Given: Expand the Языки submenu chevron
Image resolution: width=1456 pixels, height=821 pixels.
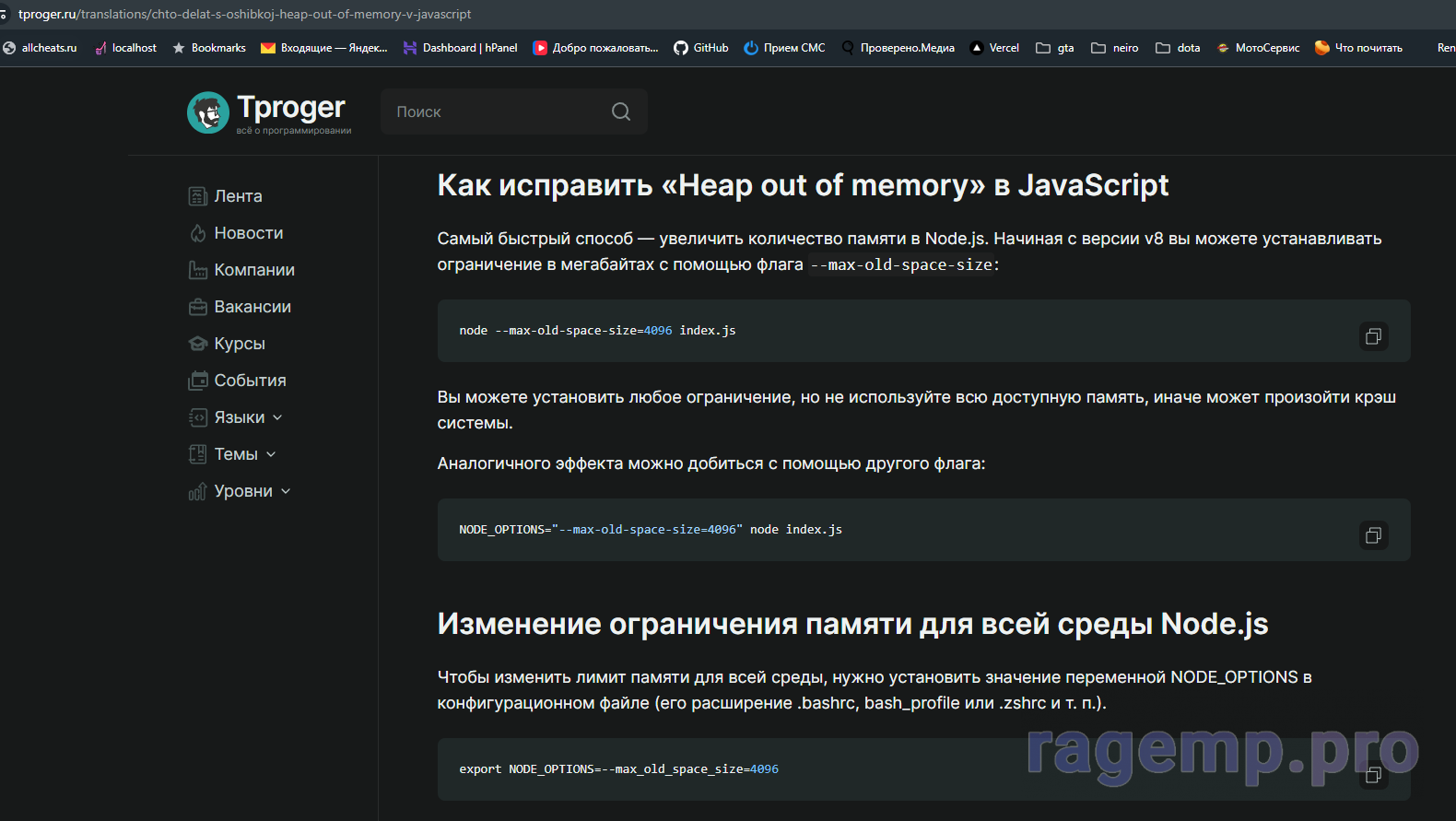Looking at the screenshot, I should pyautogui.click(x=277, y=417).
